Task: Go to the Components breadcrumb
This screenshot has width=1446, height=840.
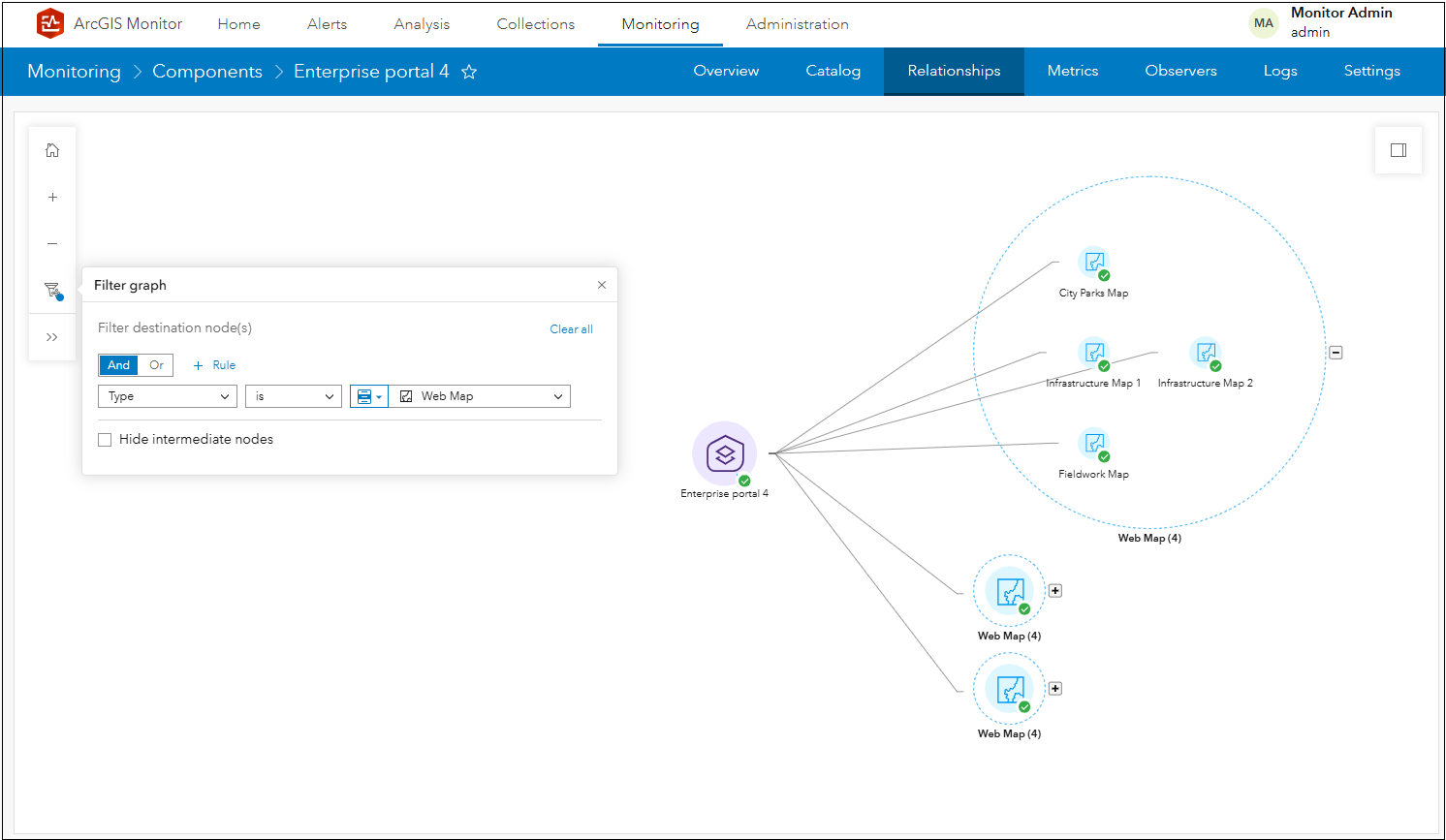Action: pos(207,72)
